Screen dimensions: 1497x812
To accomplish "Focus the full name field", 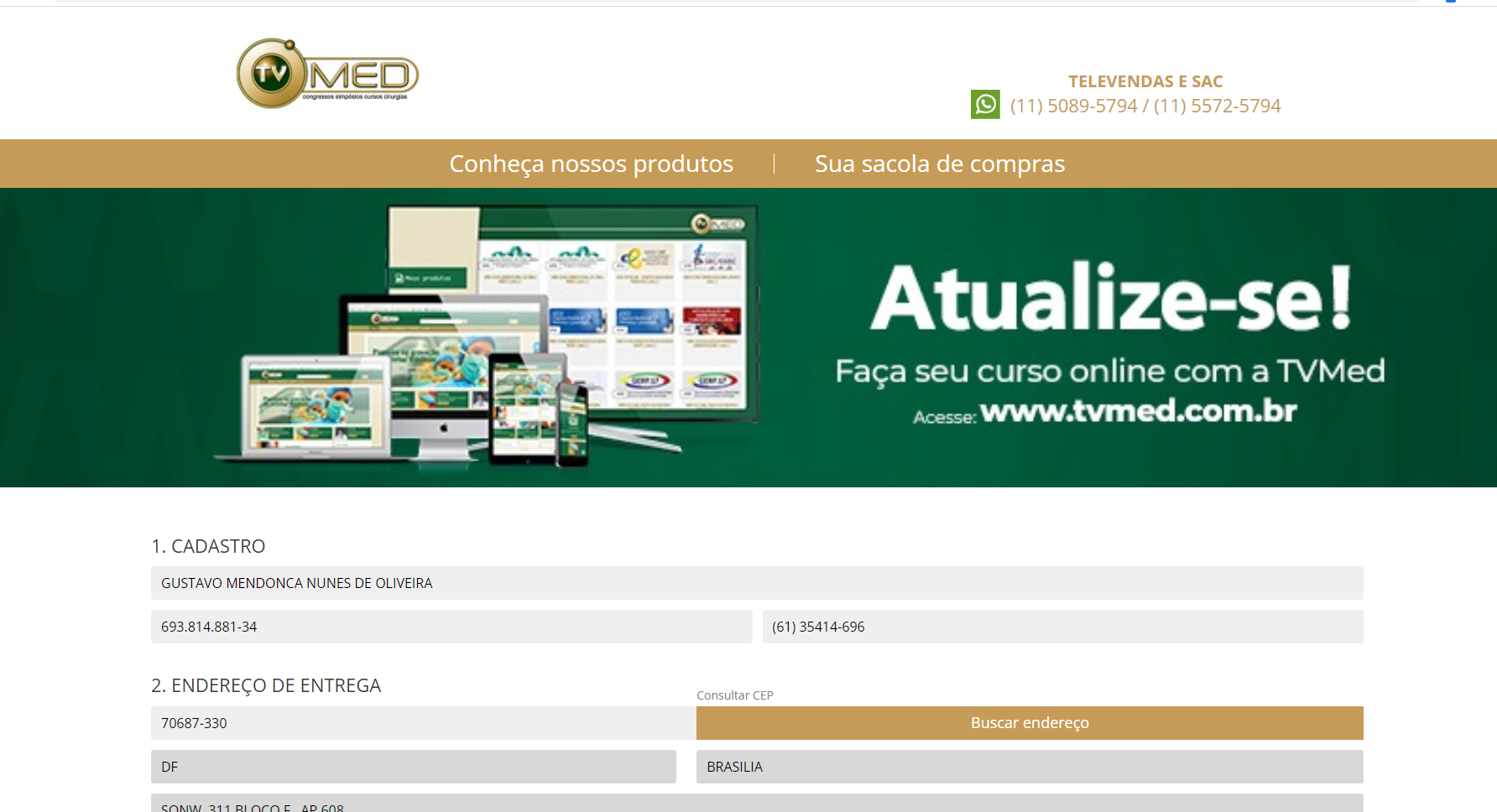I will pyautogui.click(x=756, y=583).
